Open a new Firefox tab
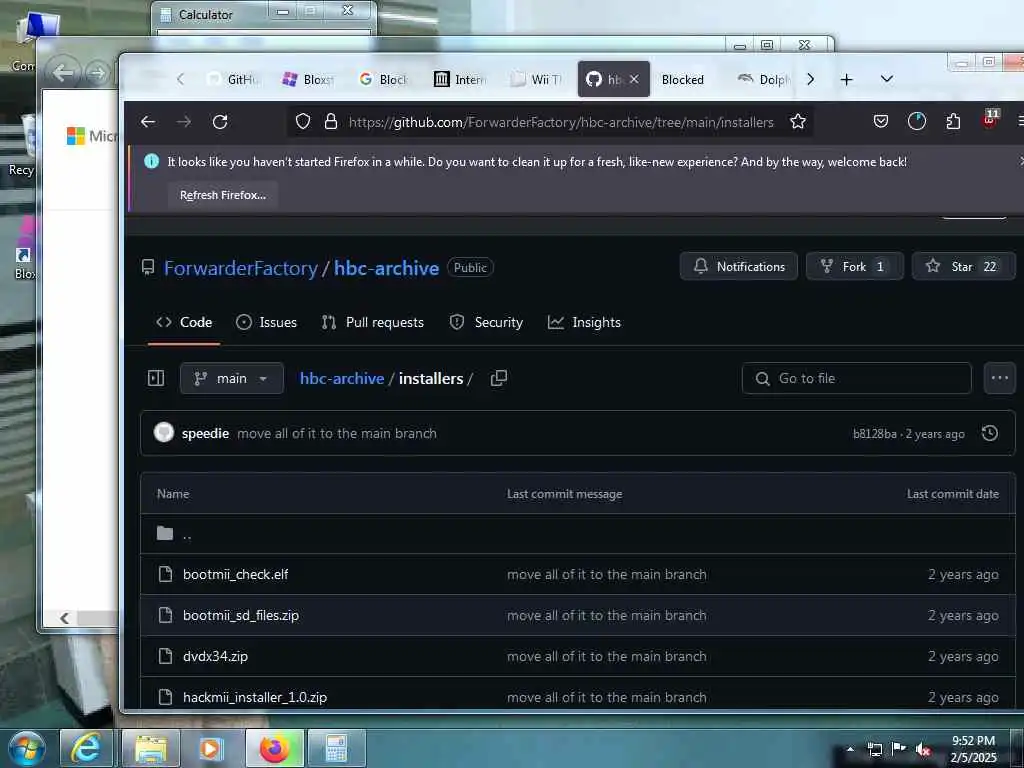 pos(846,80)
